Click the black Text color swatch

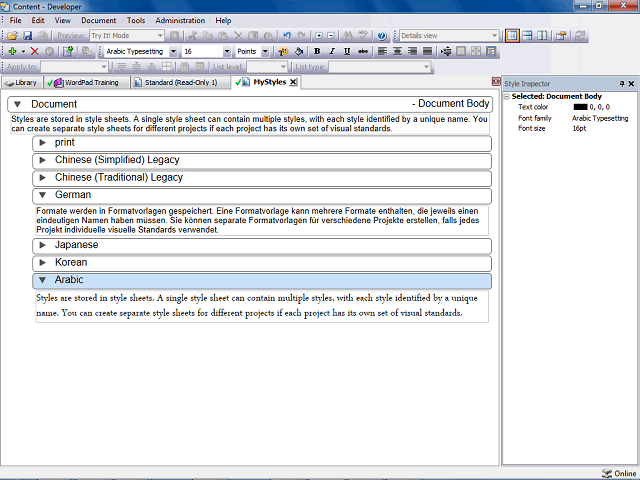[580, 107]
